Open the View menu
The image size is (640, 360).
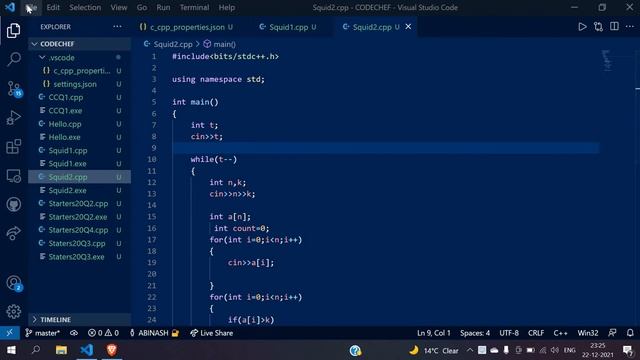click(x=119, y=7)
